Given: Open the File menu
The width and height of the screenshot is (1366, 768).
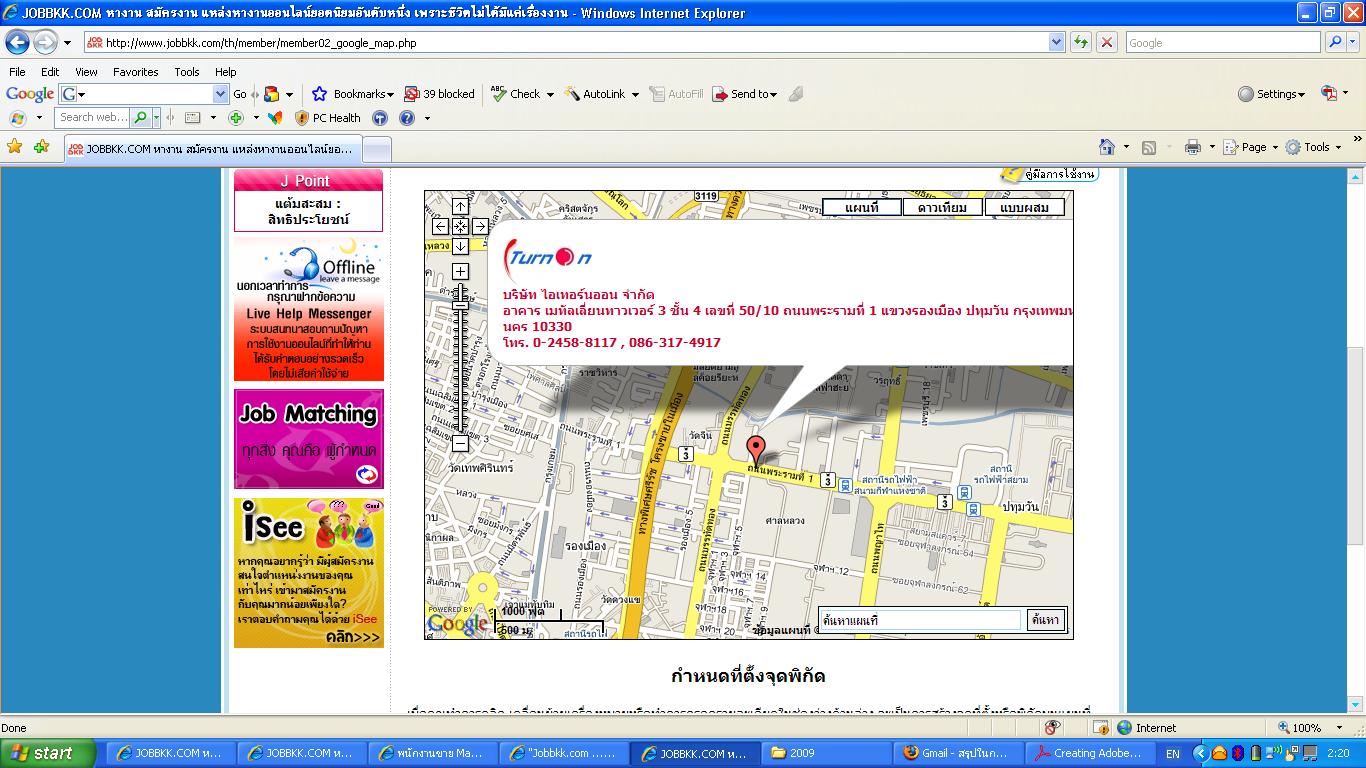Looking at the screenshot, I should [x=17, y=72].
